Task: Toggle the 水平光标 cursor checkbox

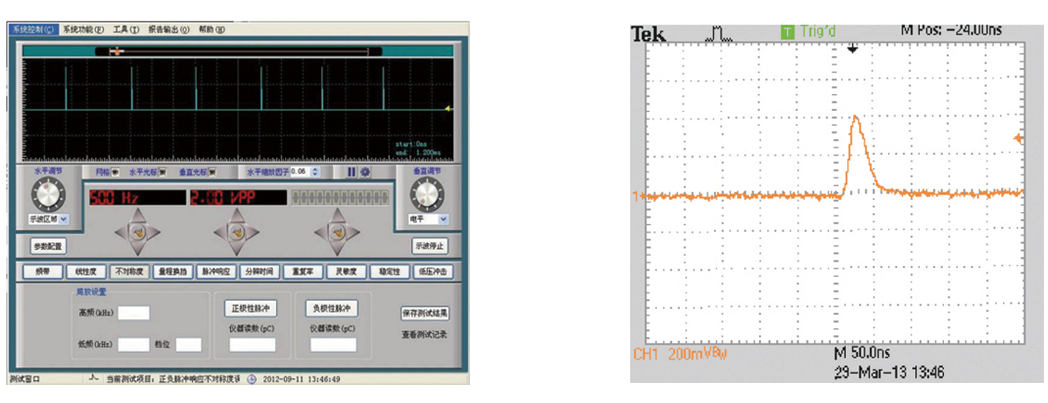Action: click(x=164, y=172)
